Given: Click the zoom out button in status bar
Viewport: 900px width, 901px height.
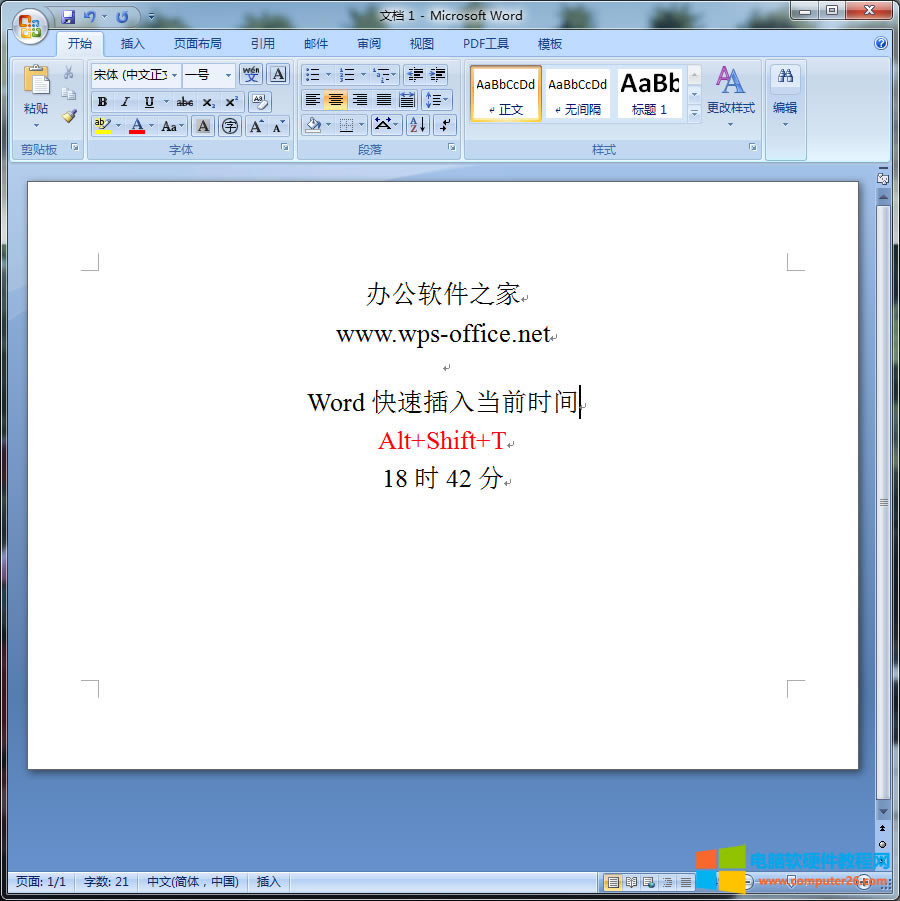Looking at the screenshot, I should tap(748, 882).
